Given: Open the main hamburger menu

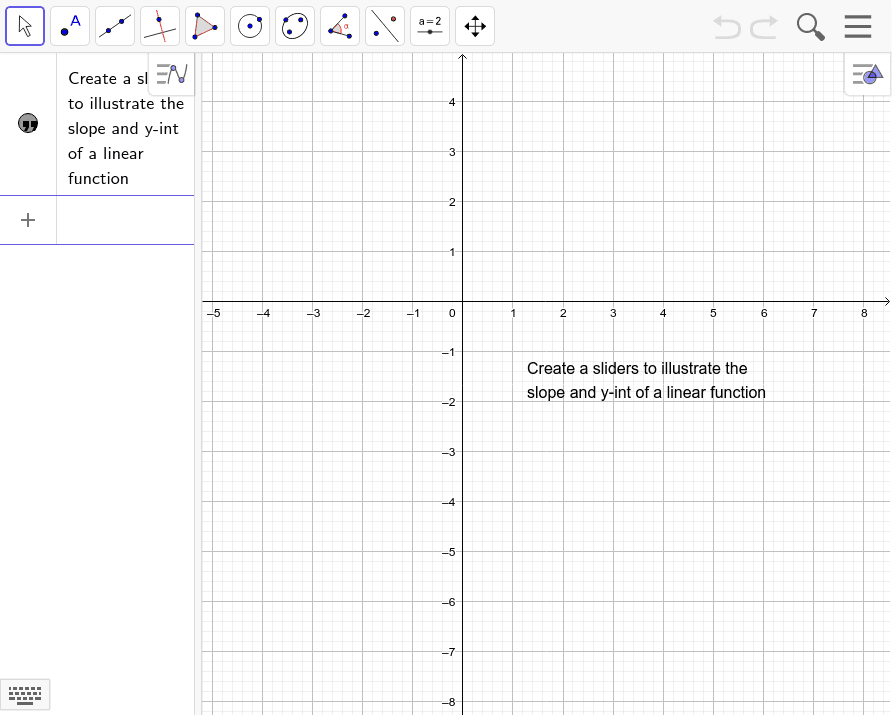Looking at the screenshot, I should pyautogui.click(x=857, y=27).
